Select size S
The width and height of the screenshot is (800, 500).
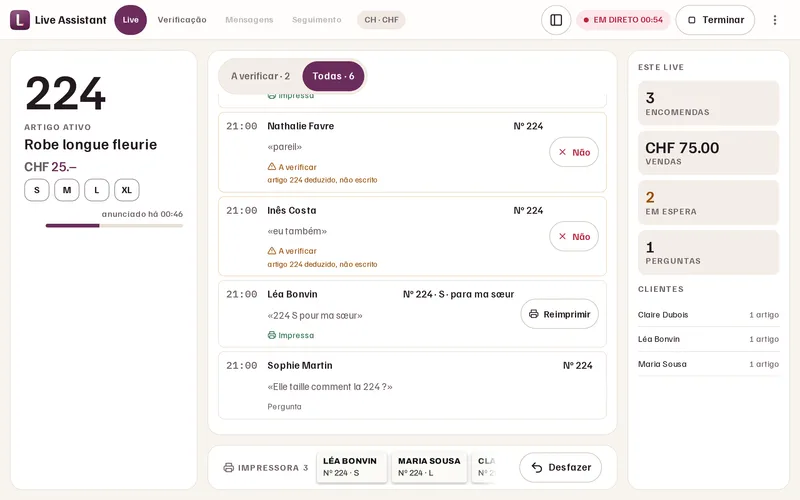pyautogui.click(x=37, y=190)
